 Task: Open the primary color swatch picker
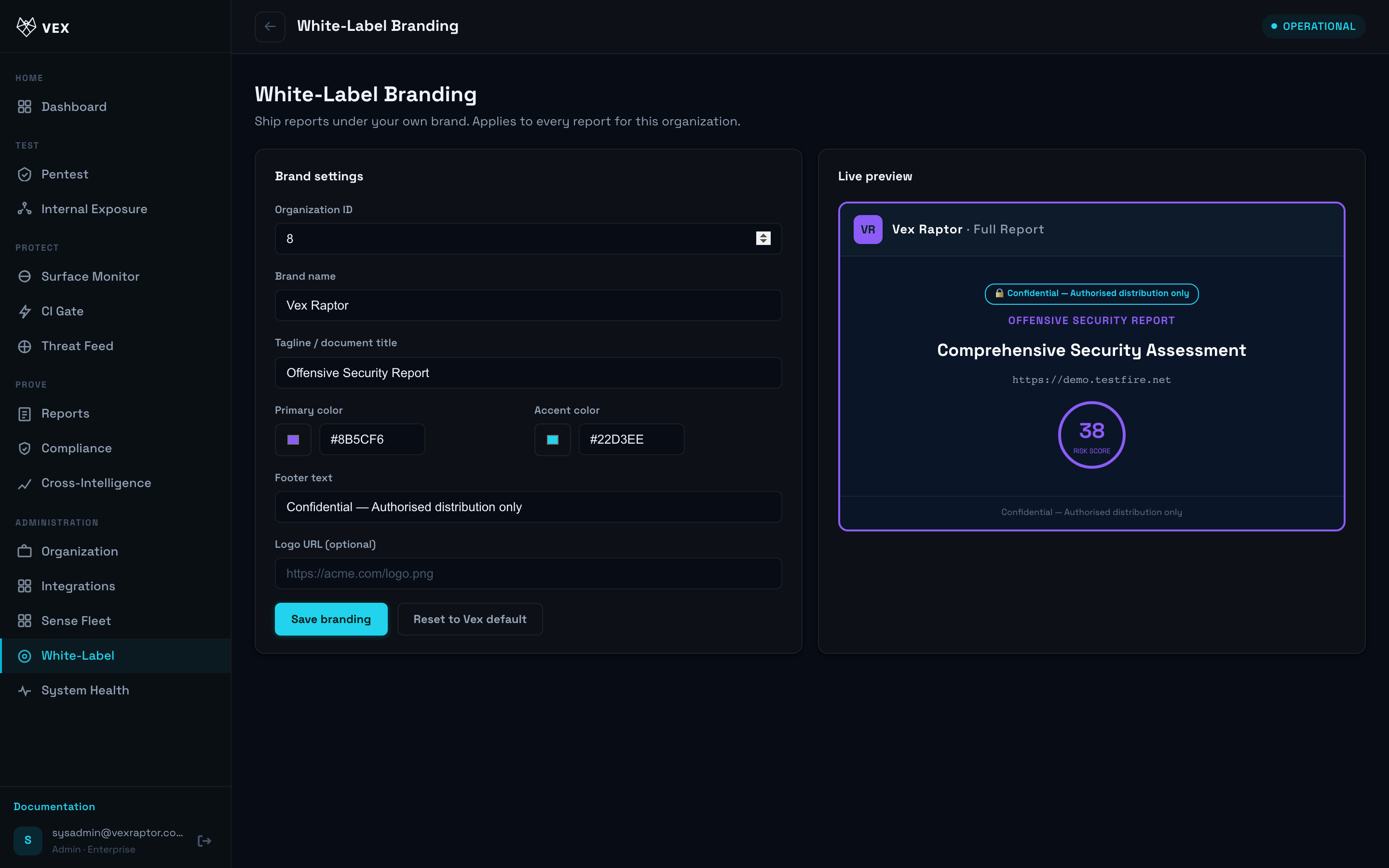[x=293, y=440]
